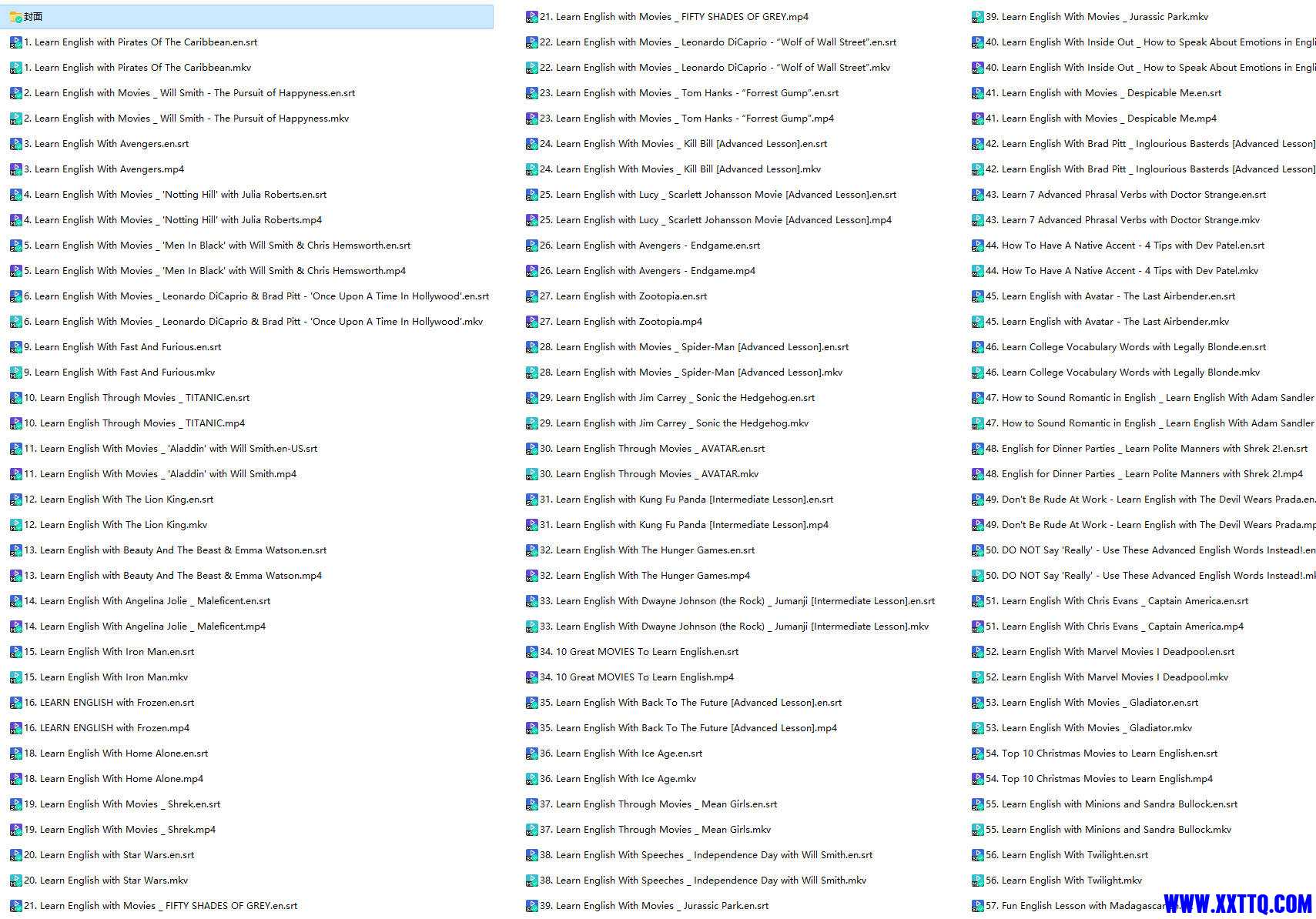Click icon of 53. Gladiator.mkv

point(977,727)
